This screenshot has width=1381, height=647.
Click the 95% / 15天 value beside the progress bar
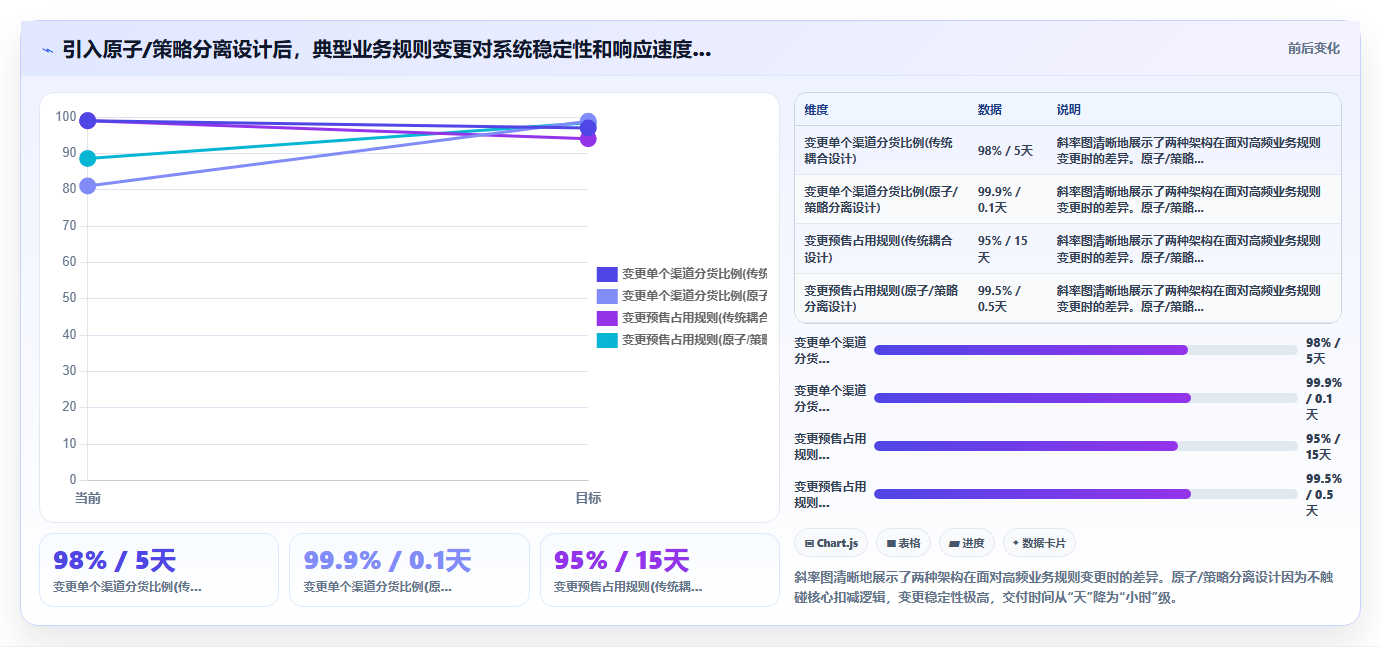pos(1323,446)
